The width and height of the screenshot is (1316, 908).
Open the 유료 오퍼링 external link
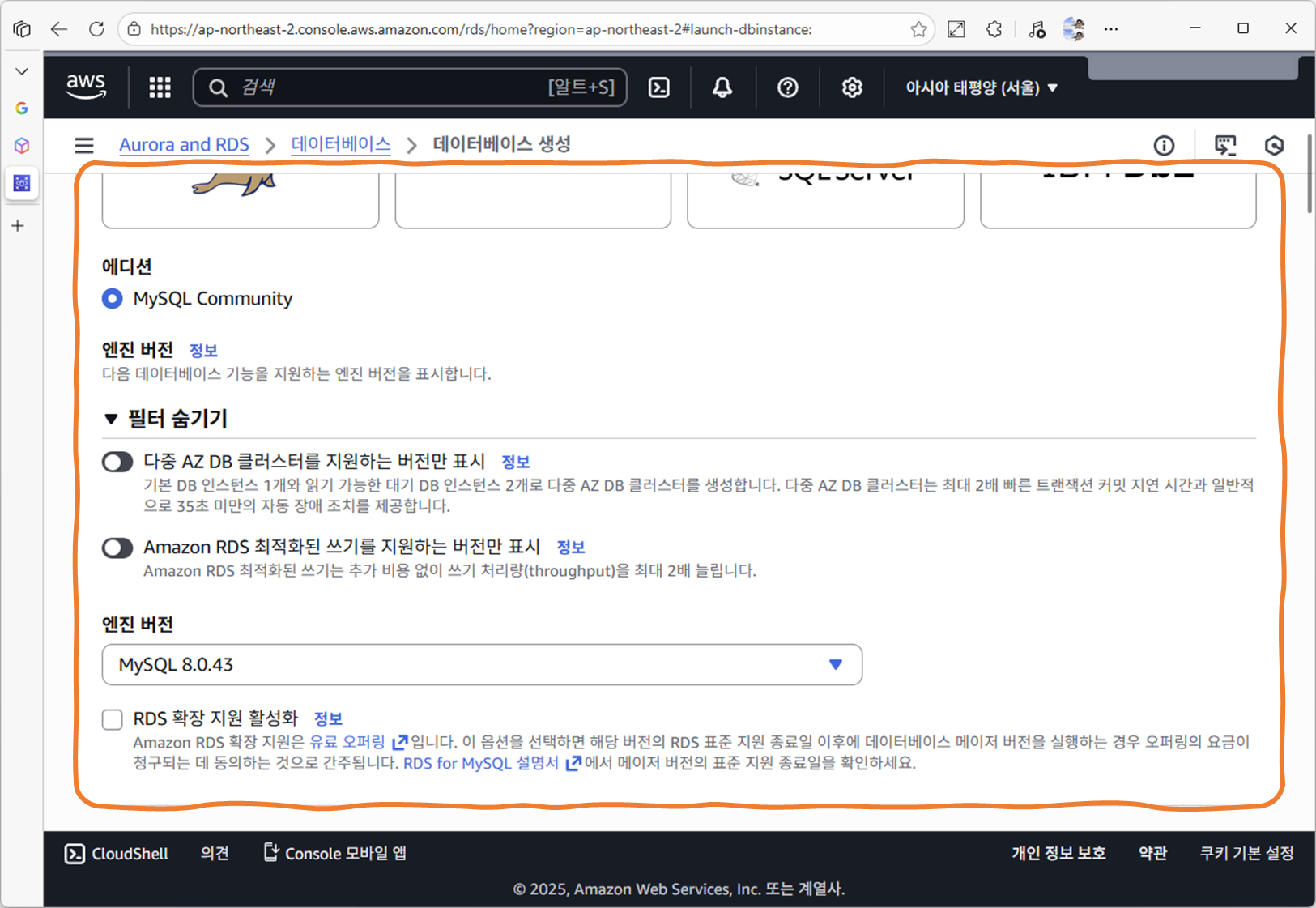click(358, 742)
